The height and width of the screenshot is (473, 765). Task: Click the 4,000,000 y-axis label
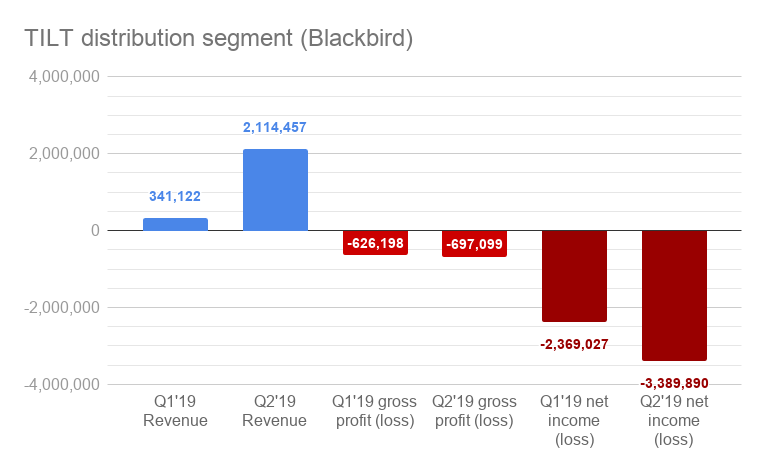(64, 77)
